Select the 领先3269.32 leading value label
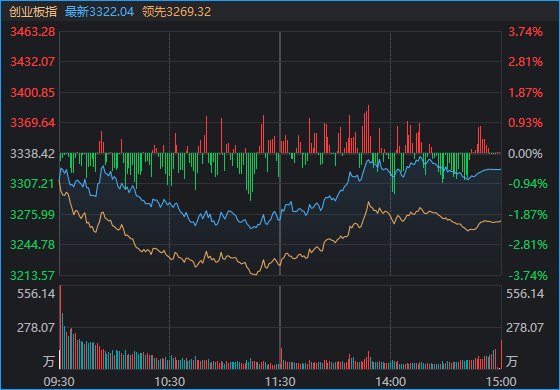The width and height of the screenshot is (560, 390). [176, 12]
